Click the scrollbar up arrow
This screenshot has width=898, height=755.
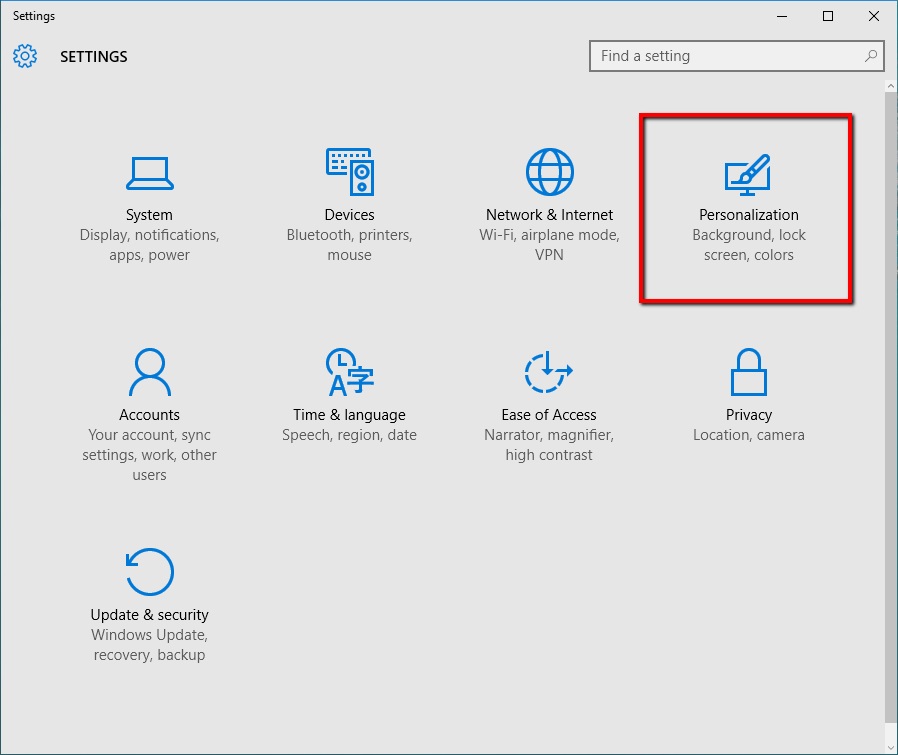coord(890,86)
